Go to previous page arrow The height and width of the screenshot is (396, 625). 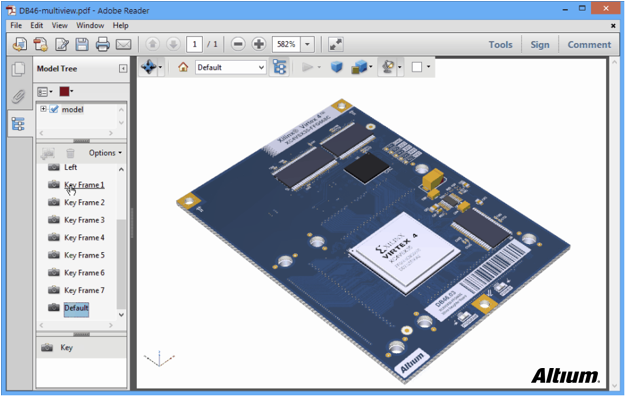pyautogui.click(x=152, y=44)
